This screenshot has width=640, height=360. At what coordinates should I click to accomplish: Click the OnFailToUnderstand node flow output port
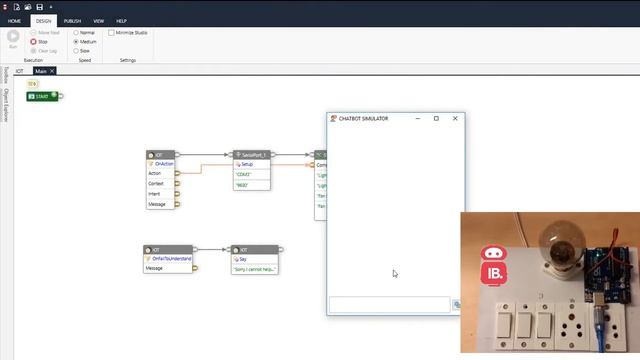195,249
